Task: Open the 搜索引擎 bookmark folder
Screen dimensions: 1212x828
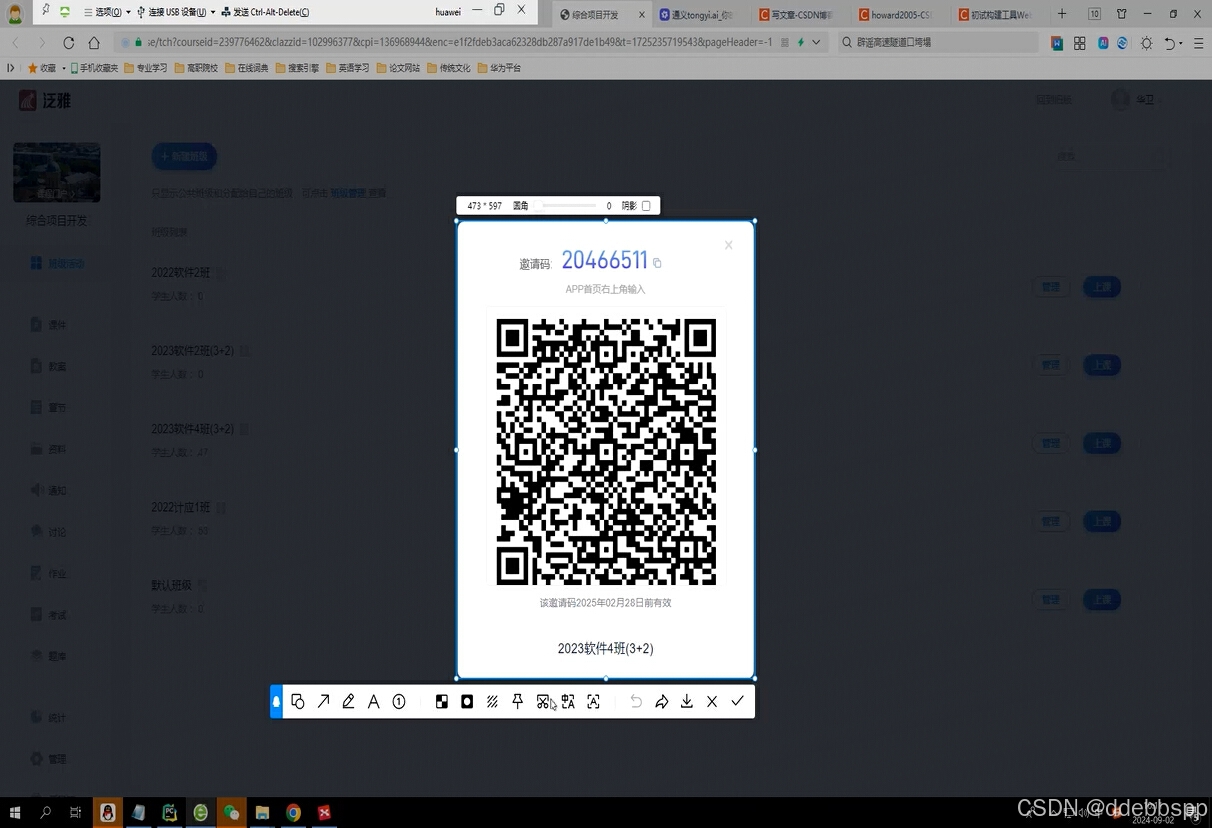Action: click(298, 68)
